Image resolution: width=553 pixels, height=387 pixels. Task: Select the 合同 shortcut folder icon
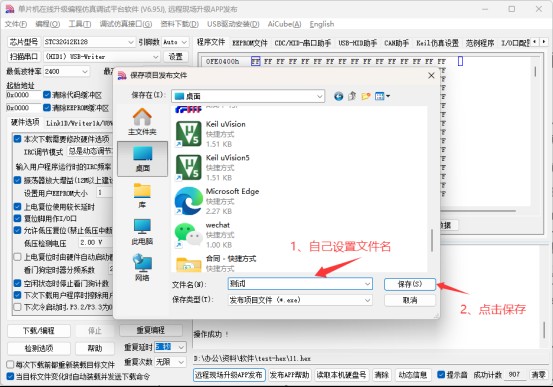coord(189,264)
